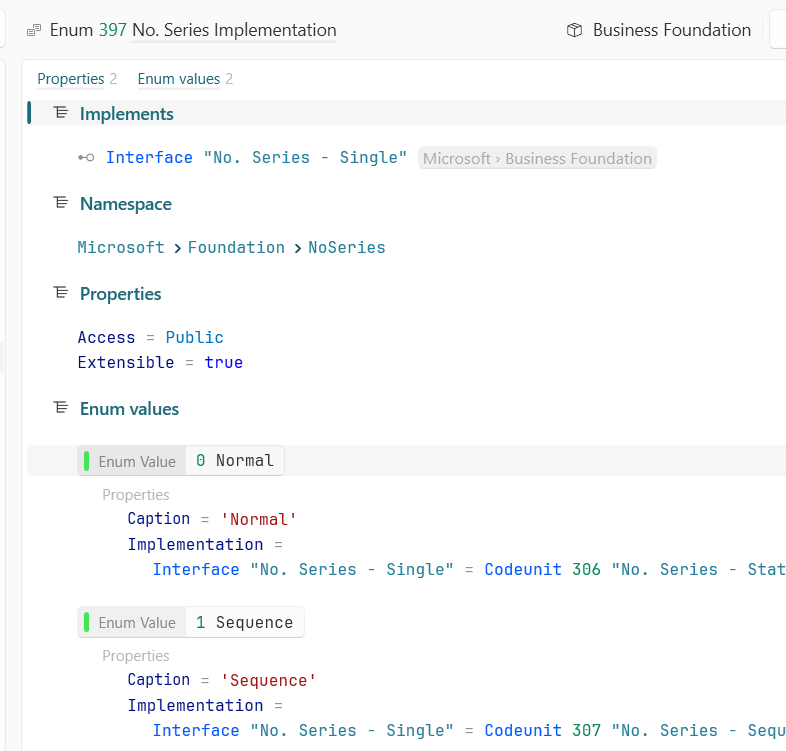Open the Foundation namespace segment
Viewport: 786px width, 751px height.
(236, 247)
